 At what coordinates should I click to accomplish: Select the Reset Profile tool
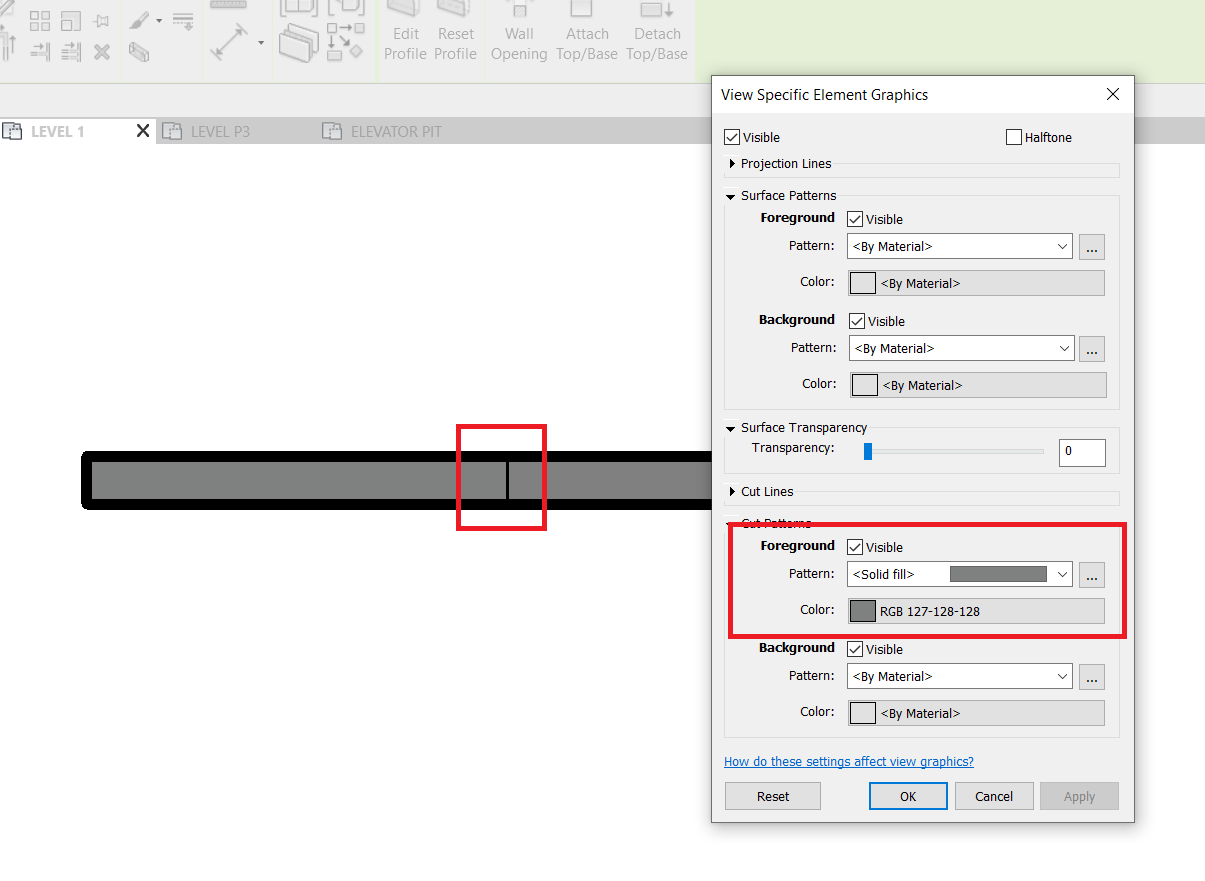click(455, 33)
